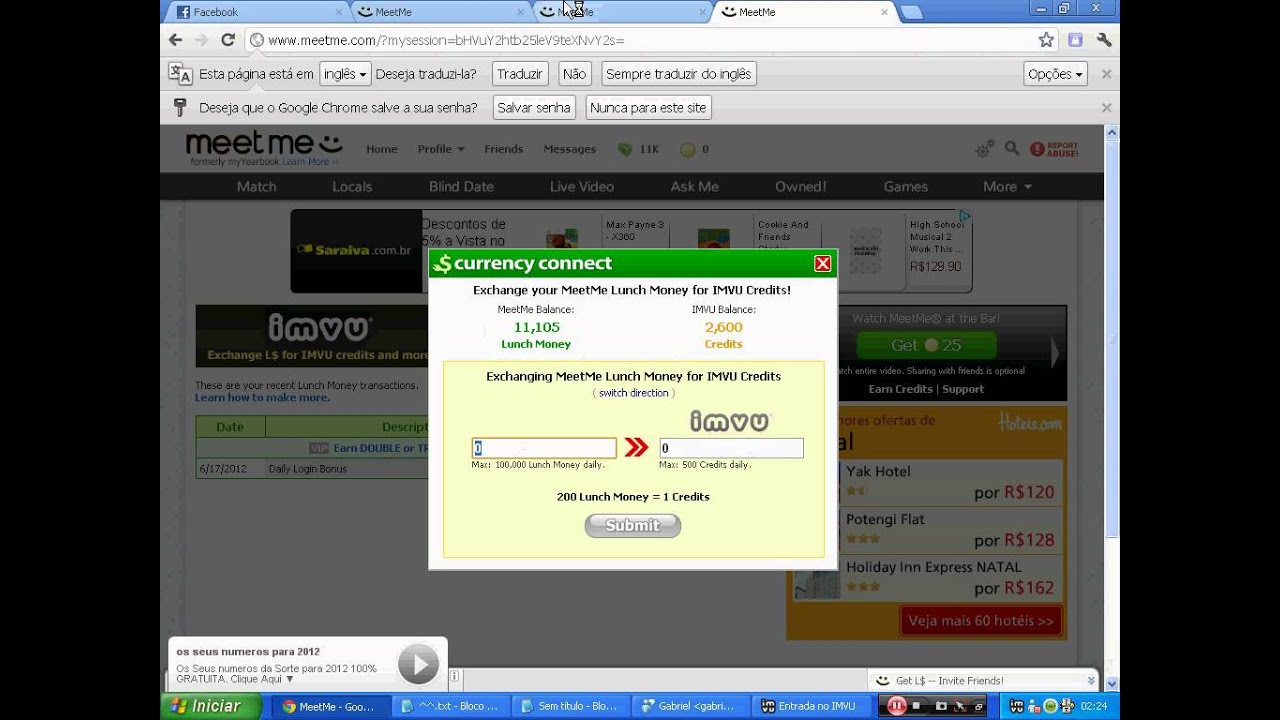Click the Support link under the video

(x=962, y=389)
